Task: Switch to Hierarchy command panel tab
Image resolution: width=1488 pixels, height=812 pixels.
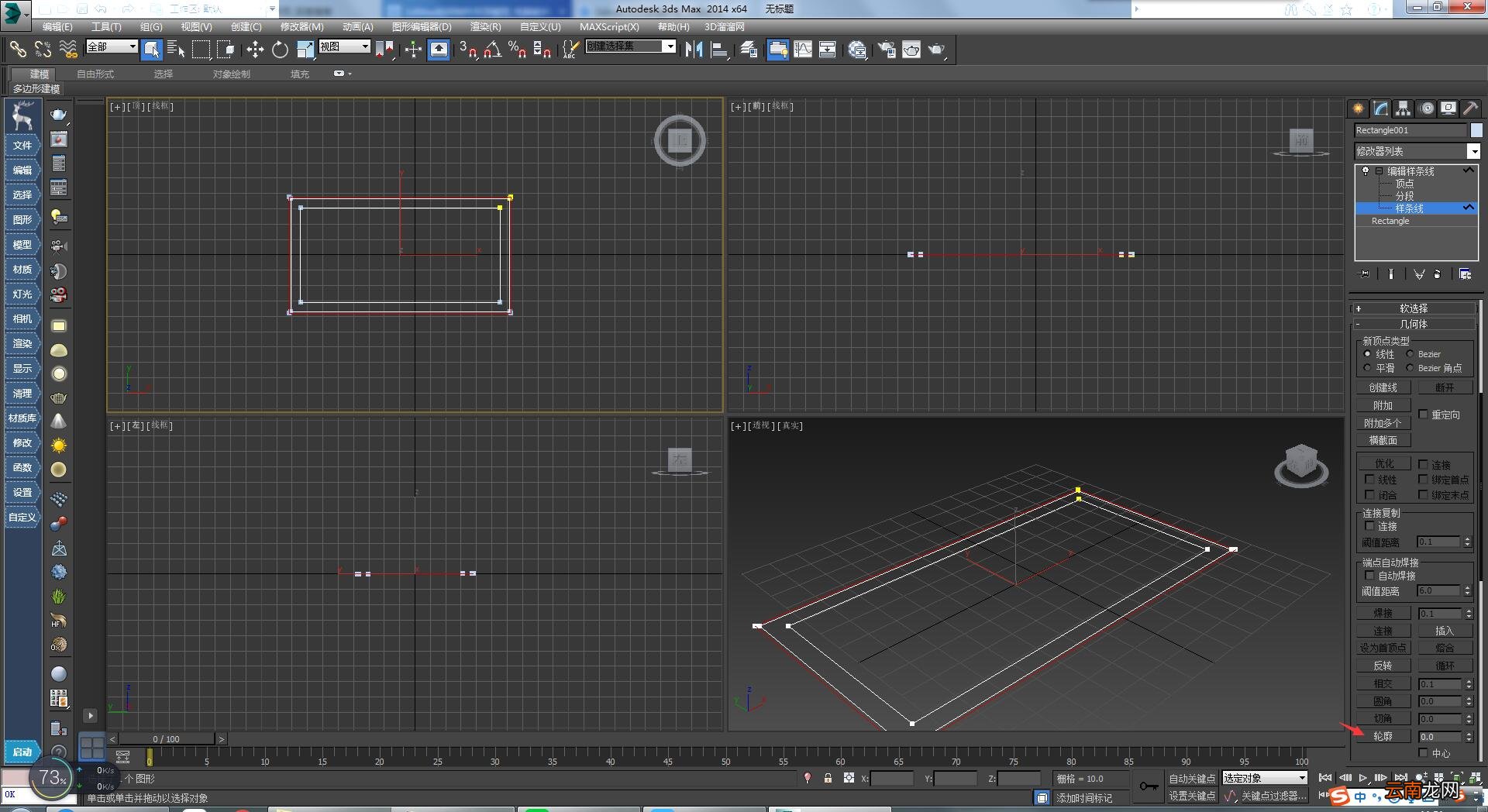Action: coord(1404,108)
